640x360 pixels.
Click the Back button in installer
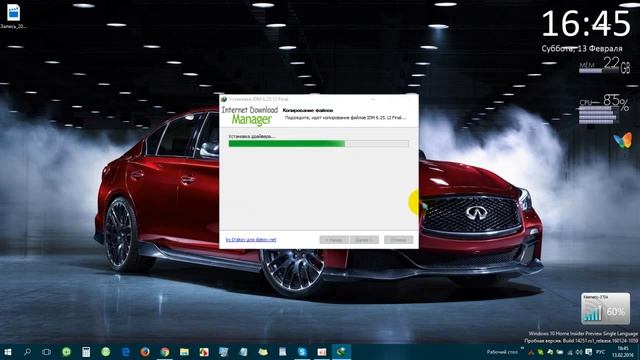coord(334,240)
